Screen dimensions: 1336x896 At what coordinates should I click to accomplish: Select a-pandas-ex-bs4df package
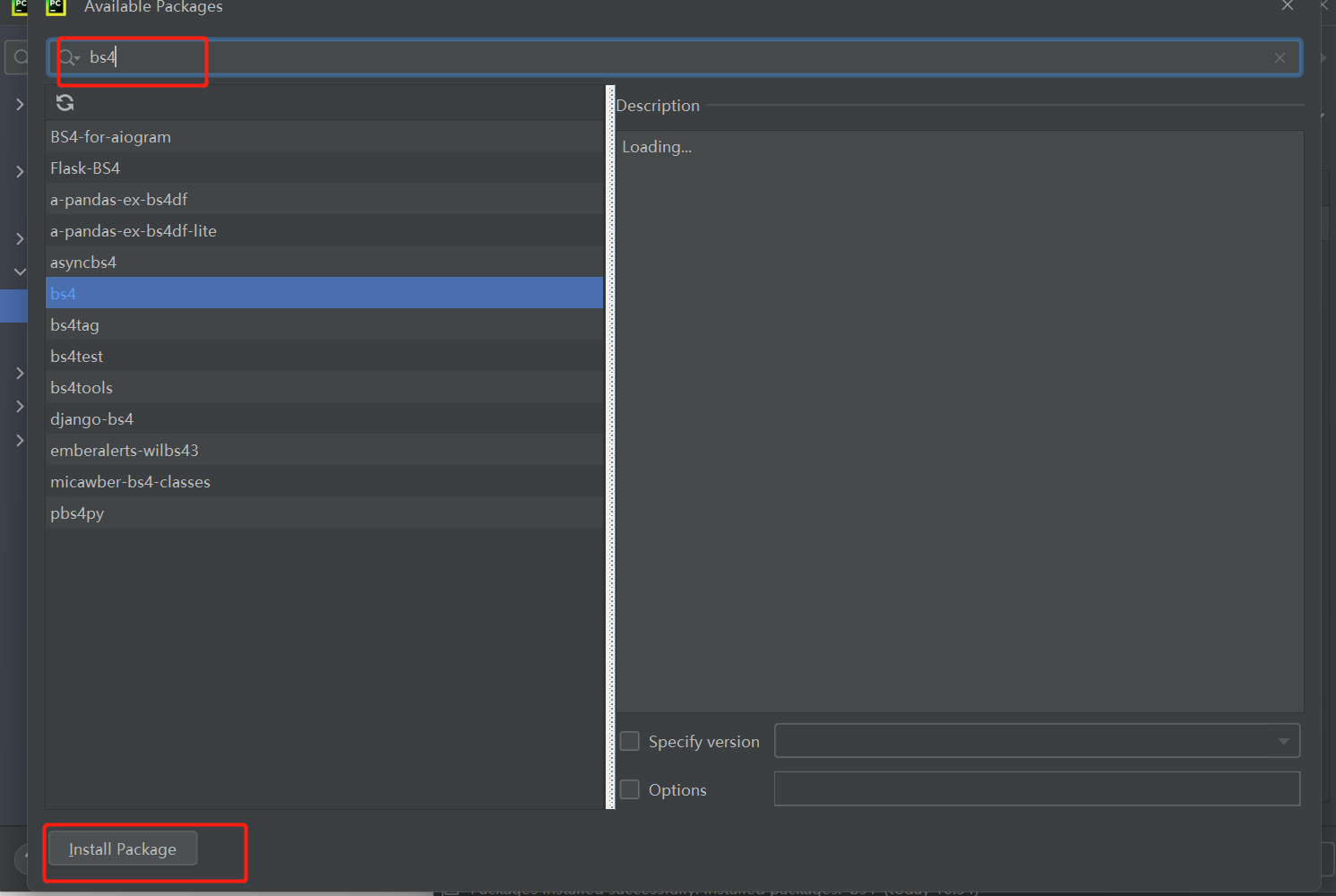pyautogui.click(x=324, y=199)
